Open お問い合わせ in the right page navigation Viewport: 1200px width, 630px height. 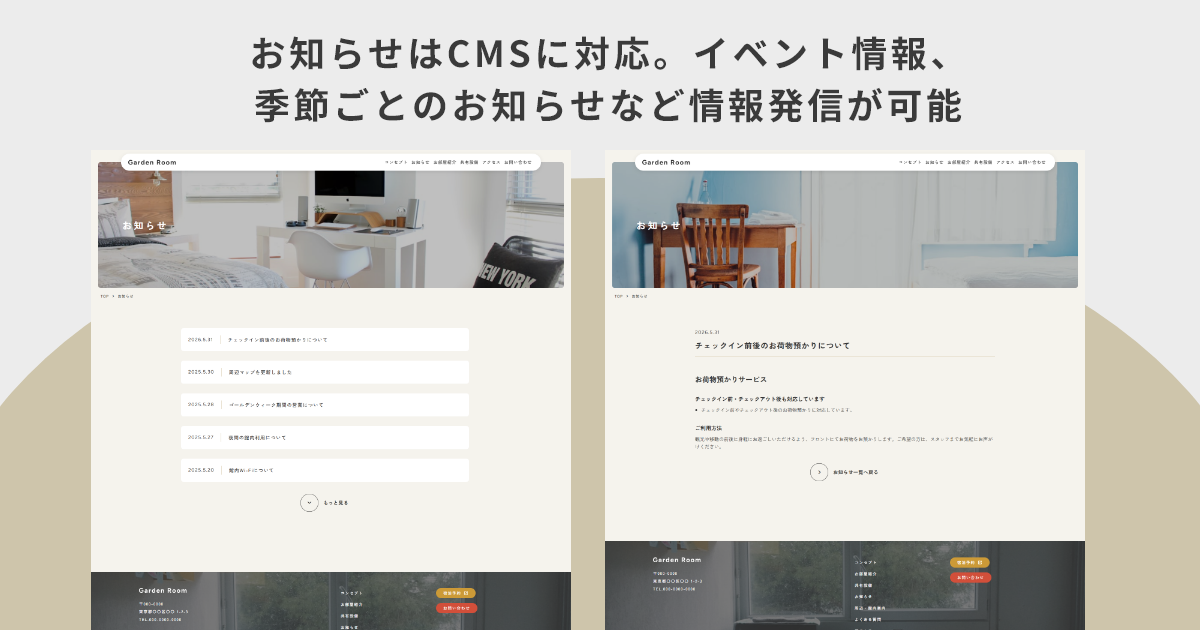(x=1032, y=162)
